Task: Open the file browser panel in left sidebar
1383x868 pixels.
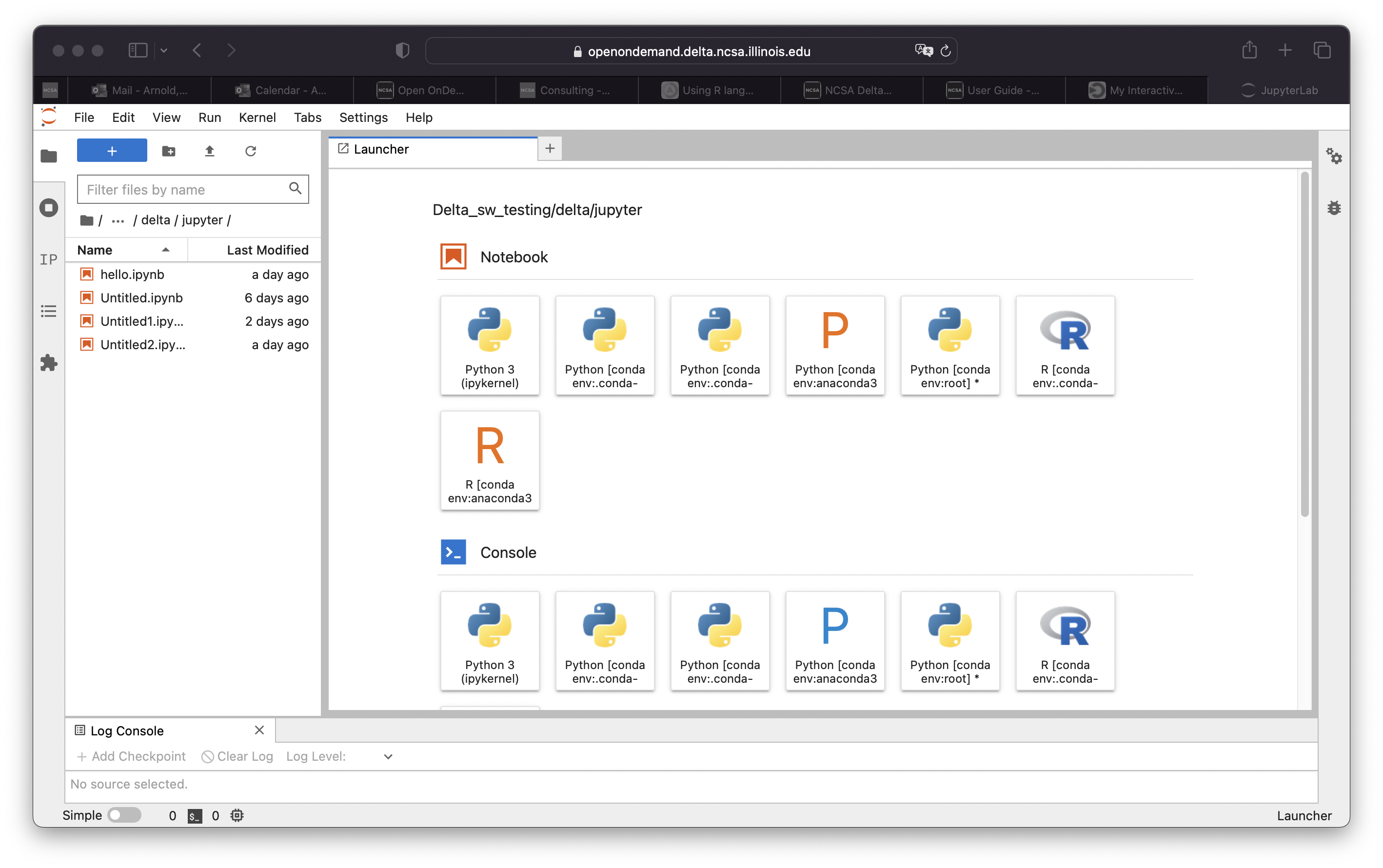Action: (48, 156)
